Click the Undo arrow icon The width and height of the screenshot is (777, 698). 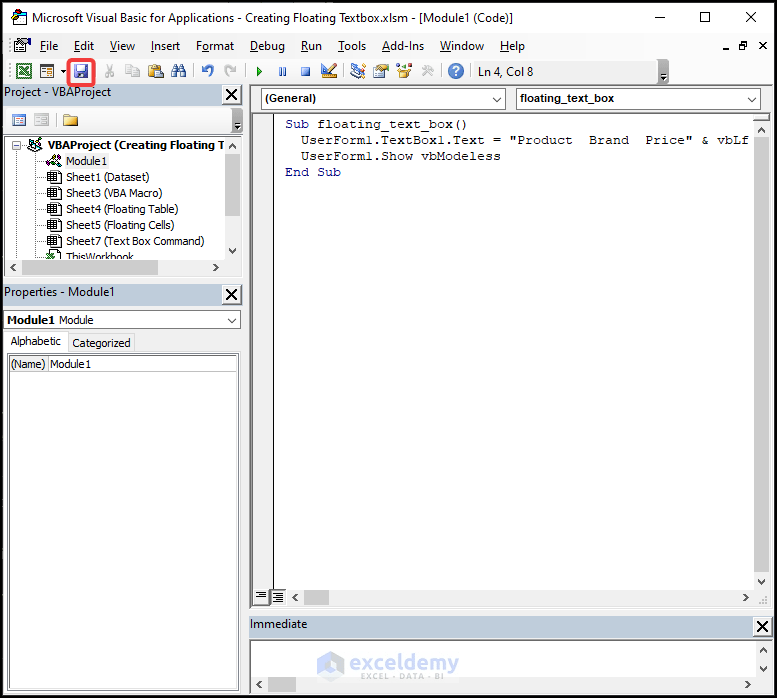208,71
